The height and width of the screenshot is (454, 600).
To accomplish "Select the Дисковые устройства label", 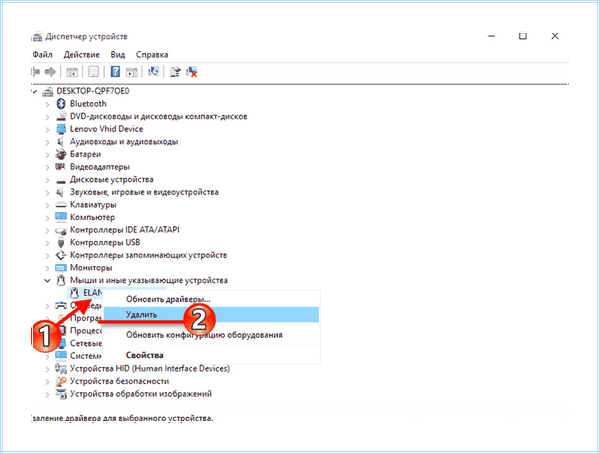I will click(x=111, y=180).
